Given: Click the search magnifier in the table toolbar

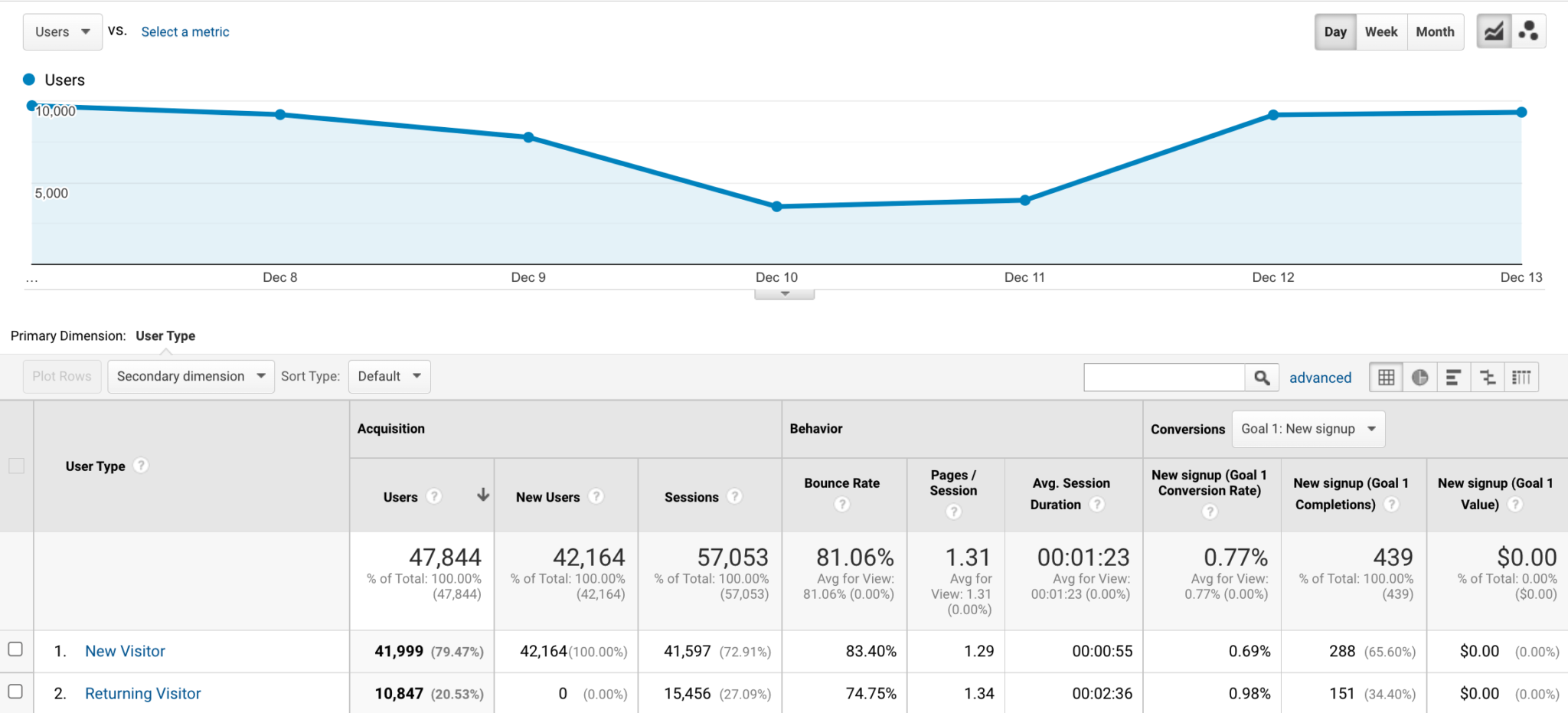Looking at the screenshot, I should (1262, 377).
